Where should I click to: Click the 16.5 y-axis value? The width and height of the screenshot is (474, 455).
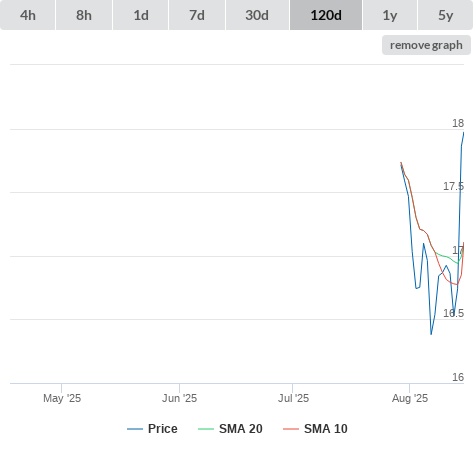click(453, 313)
